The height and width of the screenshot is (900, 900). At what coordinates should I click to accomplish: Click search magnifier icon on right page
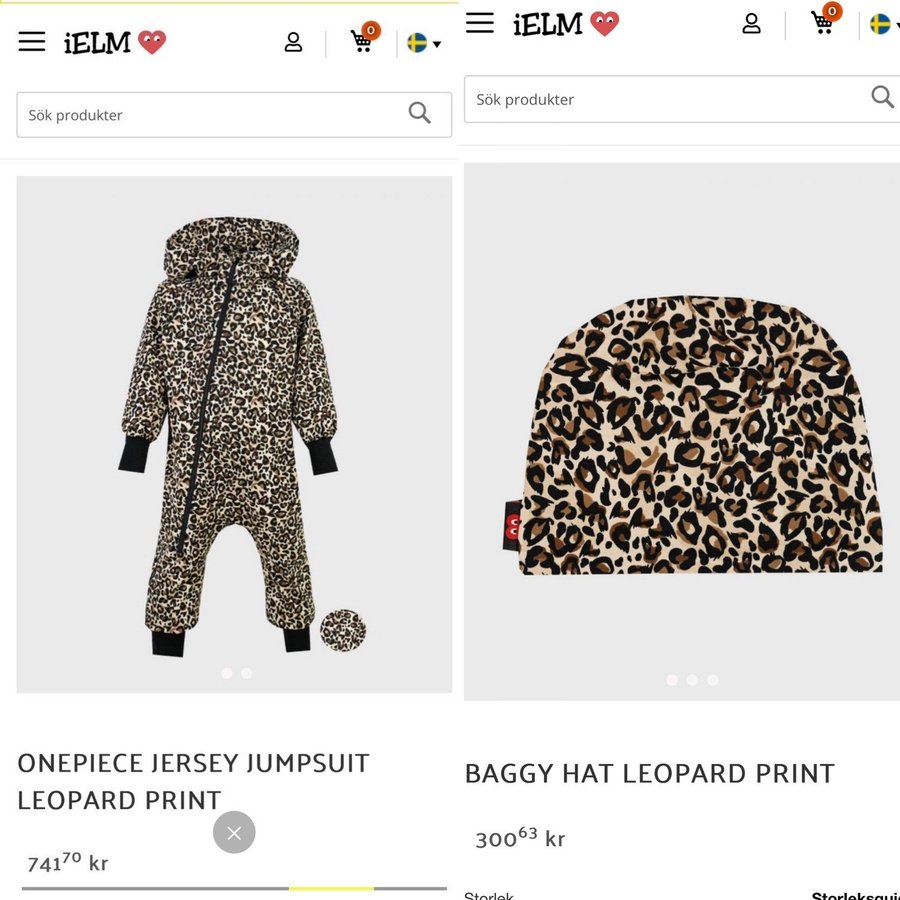click(x=882, y=97)
